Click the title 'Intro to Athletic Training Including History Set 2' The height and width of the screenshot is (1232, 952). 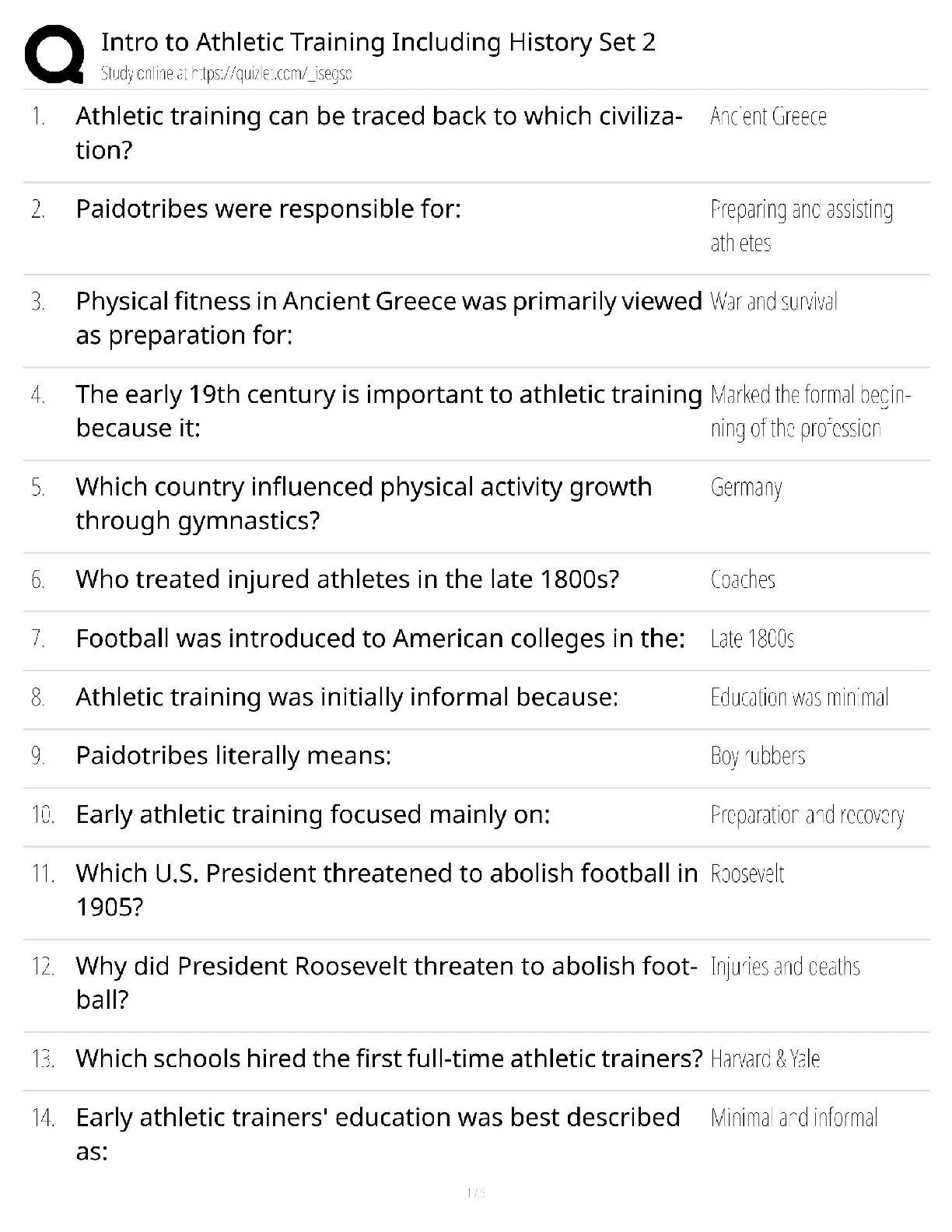click(x=378, y=42)
